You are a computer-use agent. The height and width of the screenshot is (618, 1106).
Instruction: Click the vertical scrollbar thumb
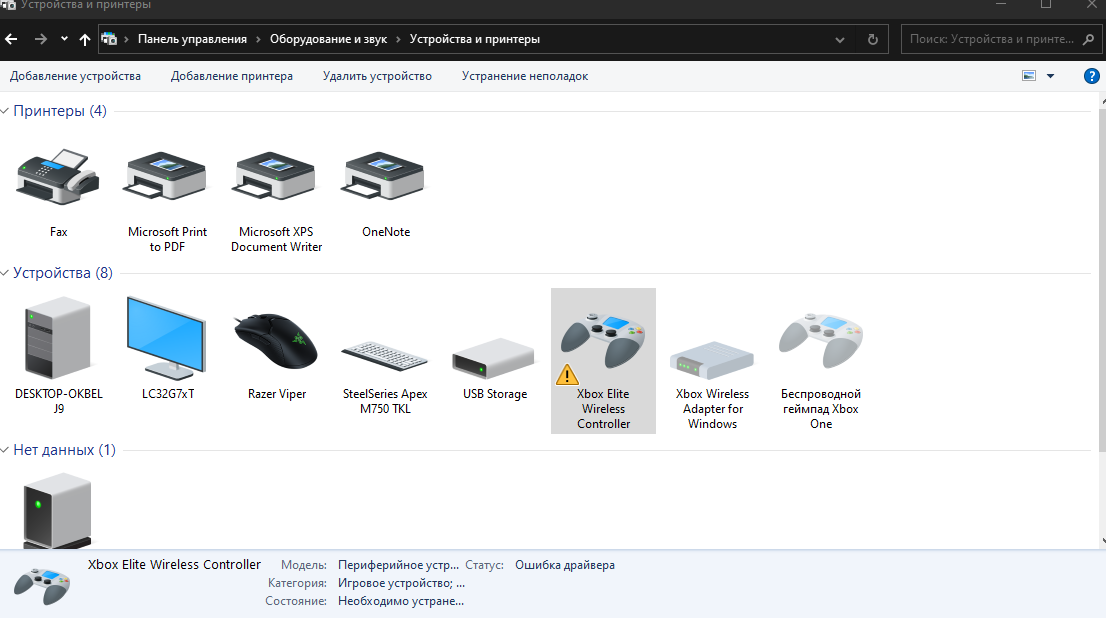[x=1102, y=279]
